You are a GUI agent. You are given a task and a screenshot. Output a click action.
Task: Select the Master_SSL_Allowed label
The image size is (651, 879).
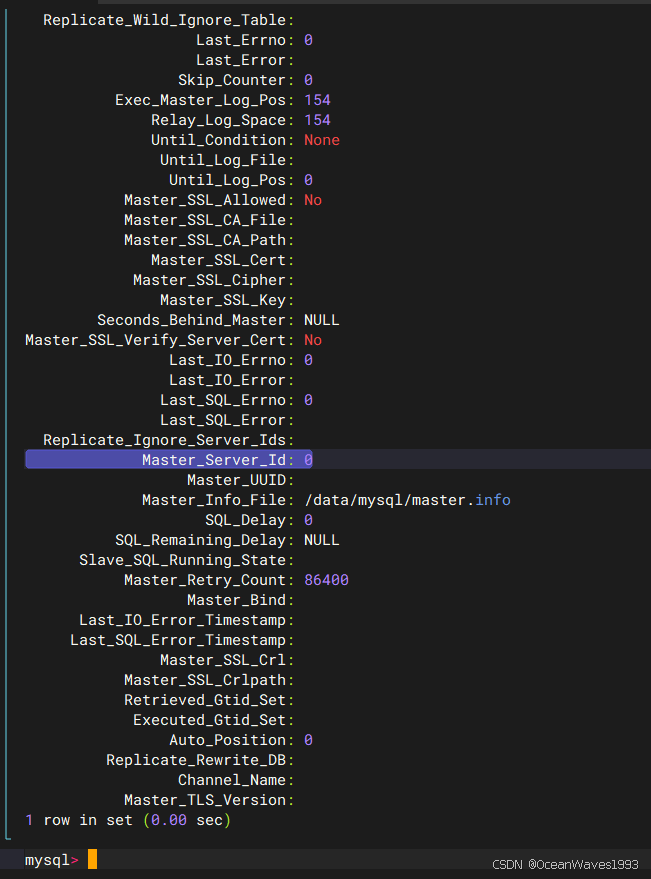tap(205, 200)
